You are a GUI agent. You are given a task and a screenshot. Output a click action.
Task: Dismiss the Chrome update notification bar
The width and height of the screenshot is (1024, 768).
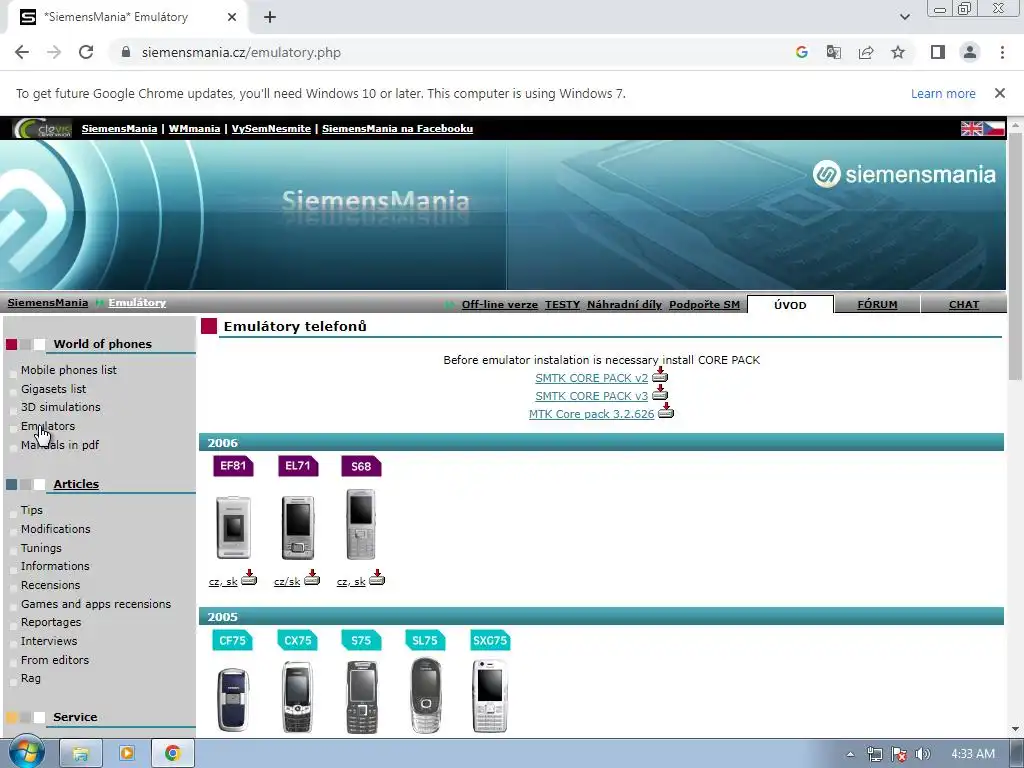coord(1000,93)
